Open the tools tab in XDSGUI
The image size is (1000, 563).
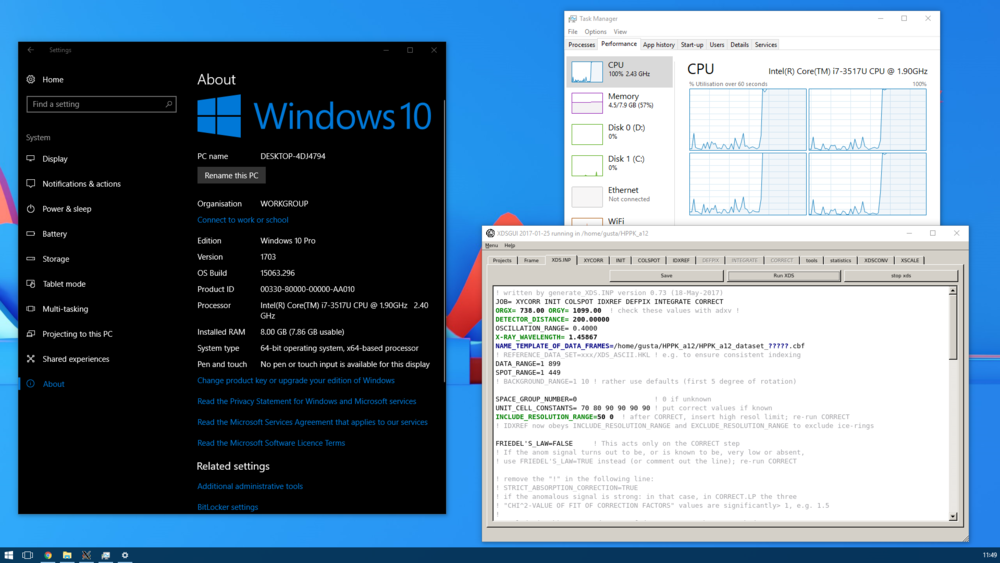(x=811, y=260)
